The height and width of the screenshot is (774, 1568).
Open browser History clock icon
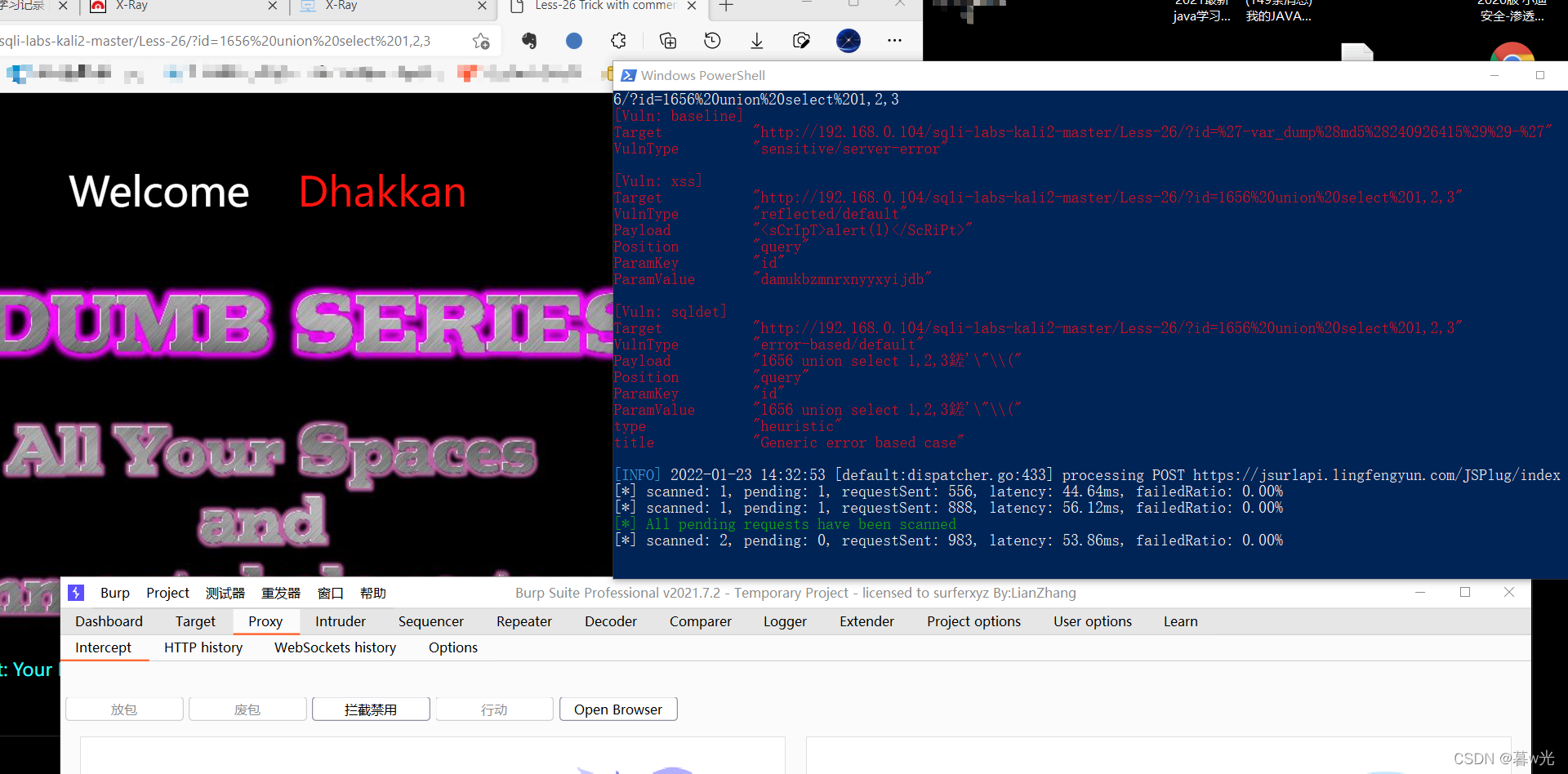click(712, 41)
